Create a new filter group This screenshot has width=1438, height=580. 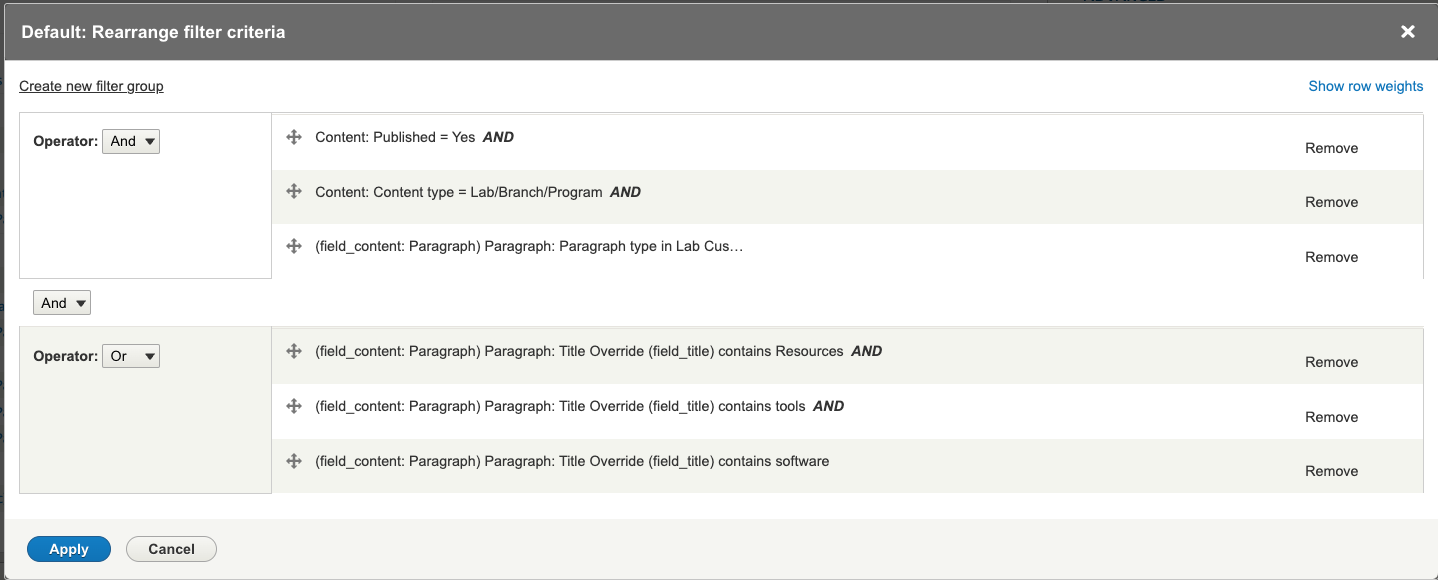pyautogui.click(x=91, y=86)
